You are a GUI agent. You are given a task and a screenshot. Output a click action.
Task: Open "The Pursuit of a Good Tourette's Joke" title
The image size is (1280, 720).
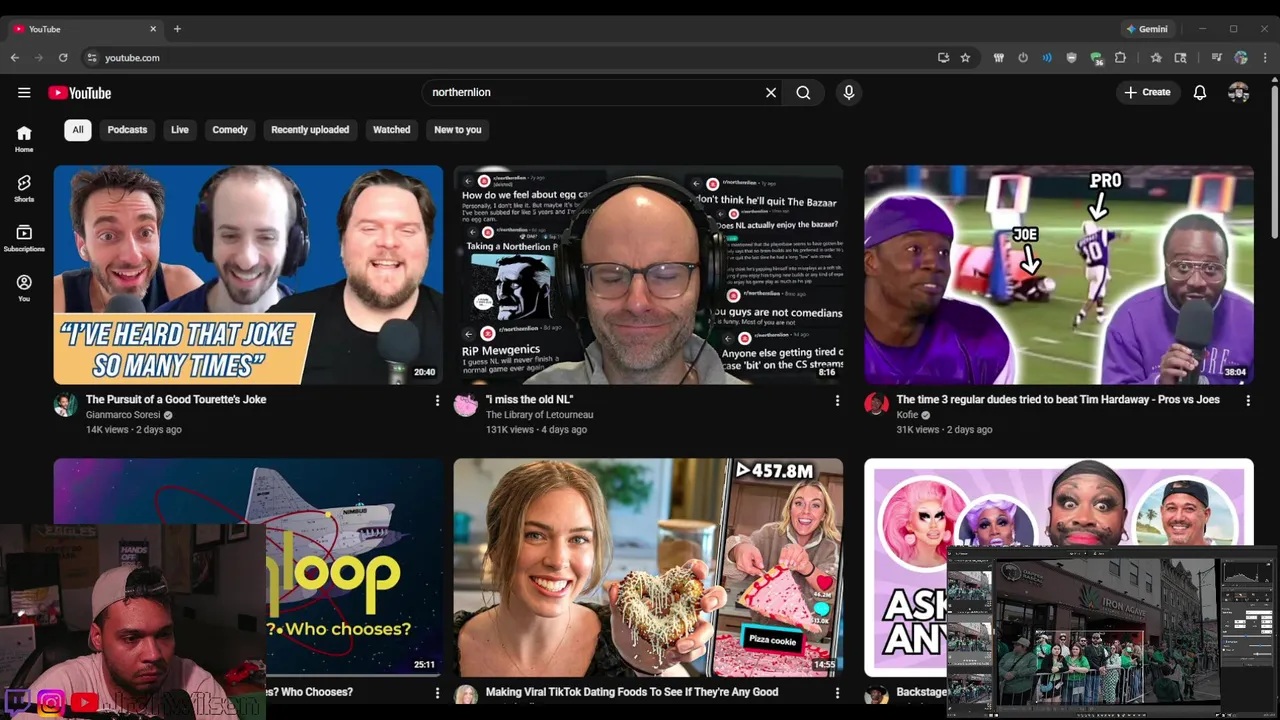pyautogui.click(x=176, y=399)
